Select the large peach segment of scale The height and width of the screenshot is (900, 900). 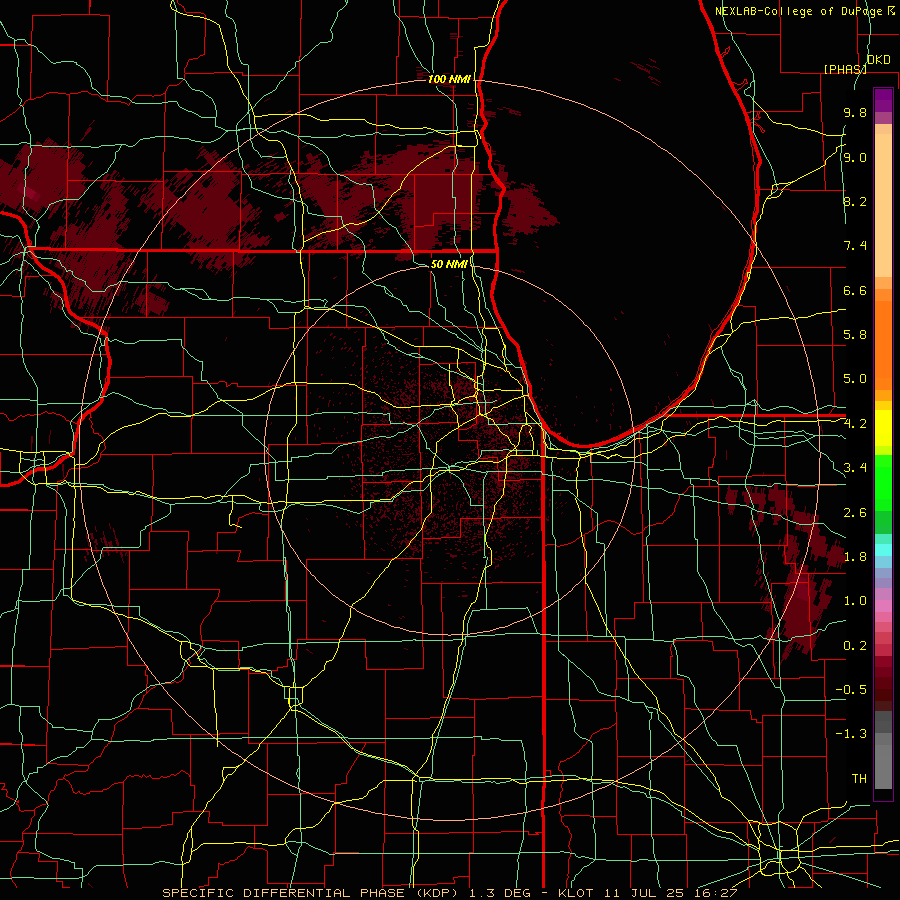point(883,205)
